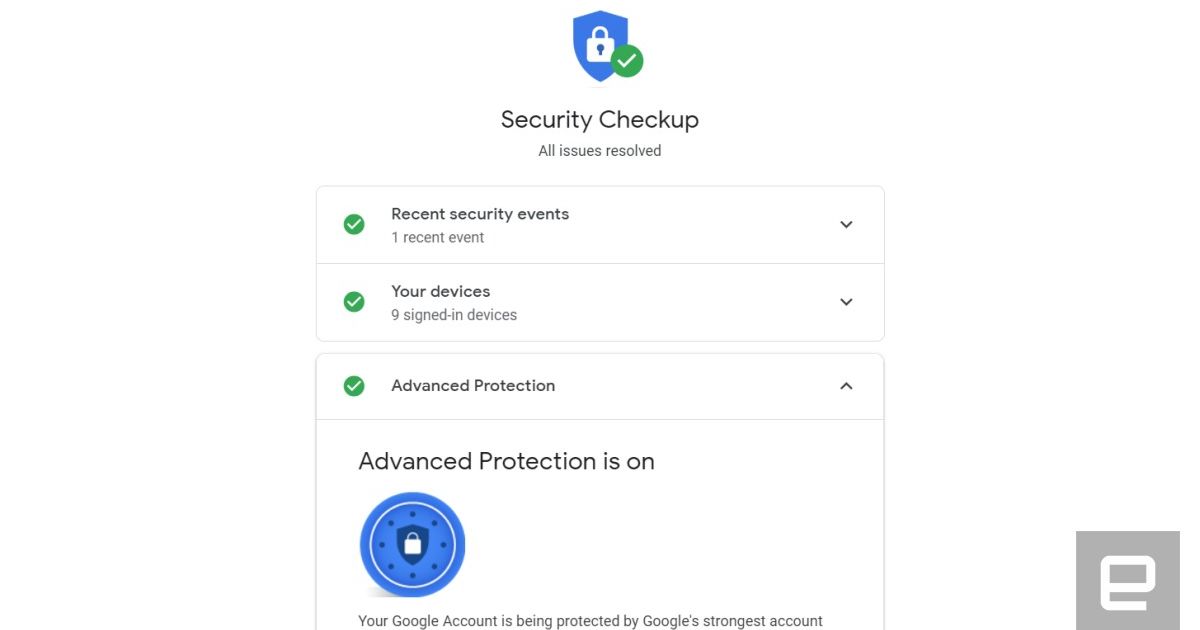This screenshot has width=1200, height=630.
Task: Click the Google Account protection description text
Action: (x=590, y=621)
